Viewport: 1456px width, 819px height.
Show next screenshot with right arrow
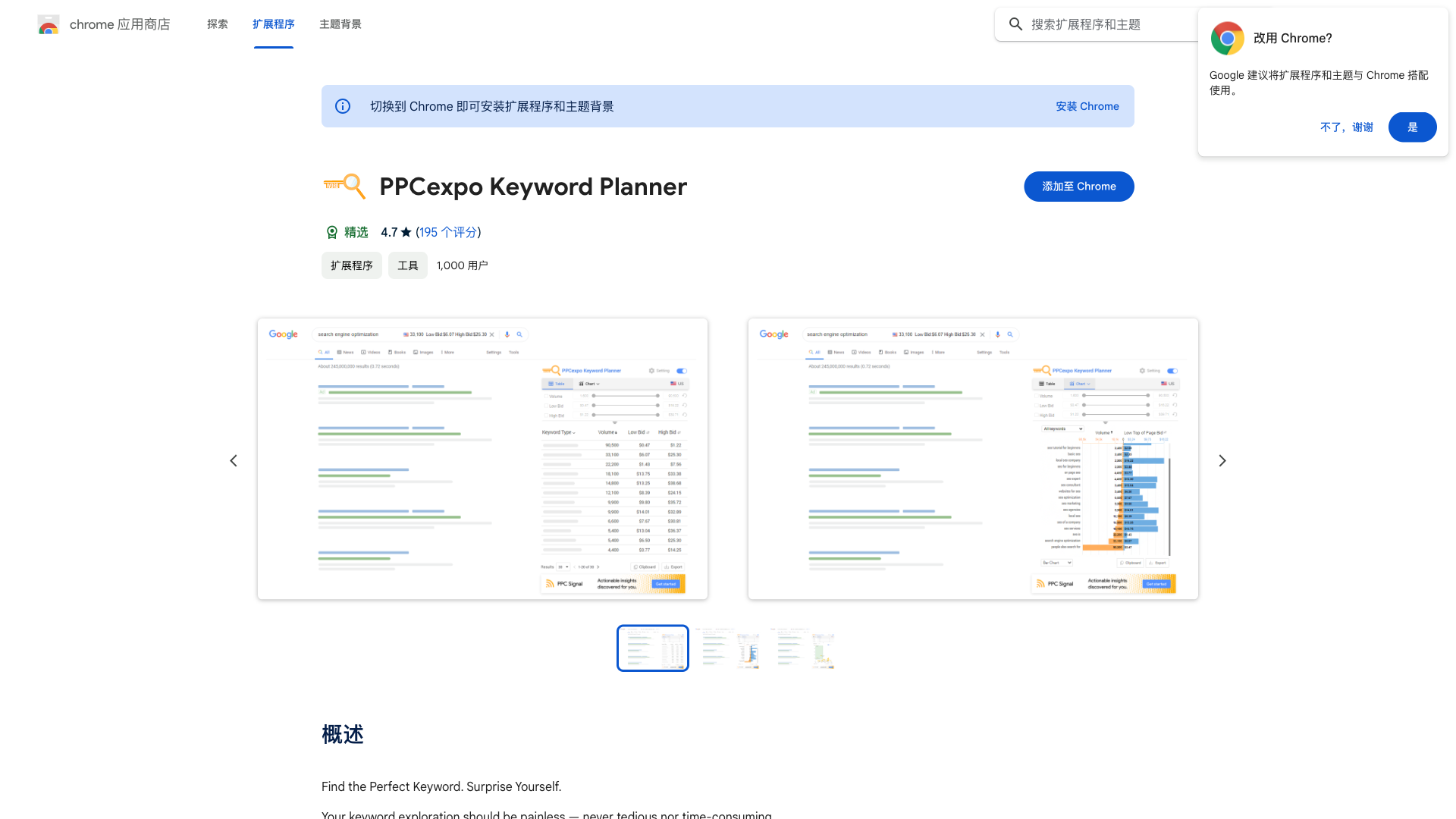(x=1222, y=460)
